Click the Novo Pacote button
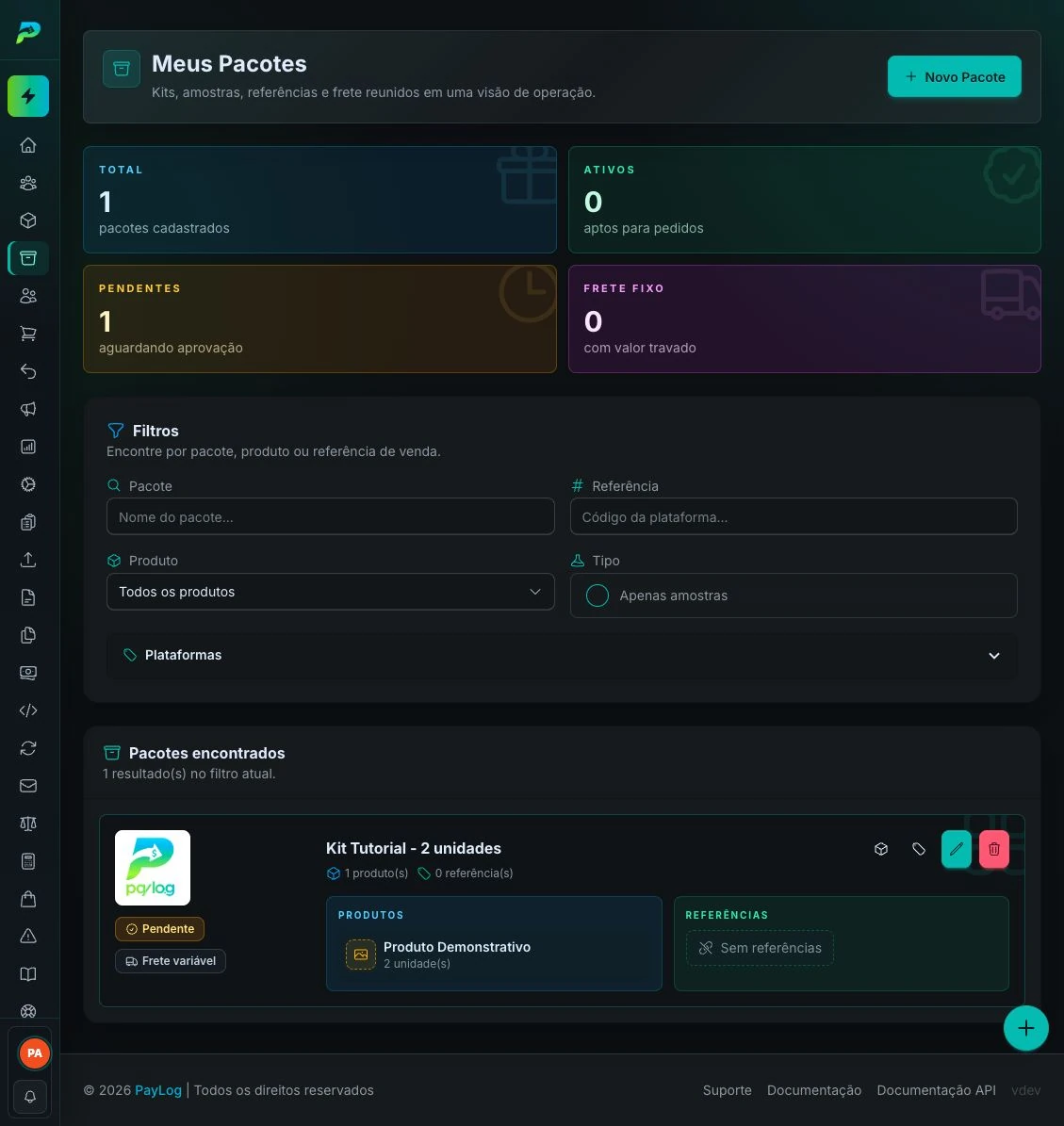This screenshot has width=1064, height=1126. coord(954,77)
